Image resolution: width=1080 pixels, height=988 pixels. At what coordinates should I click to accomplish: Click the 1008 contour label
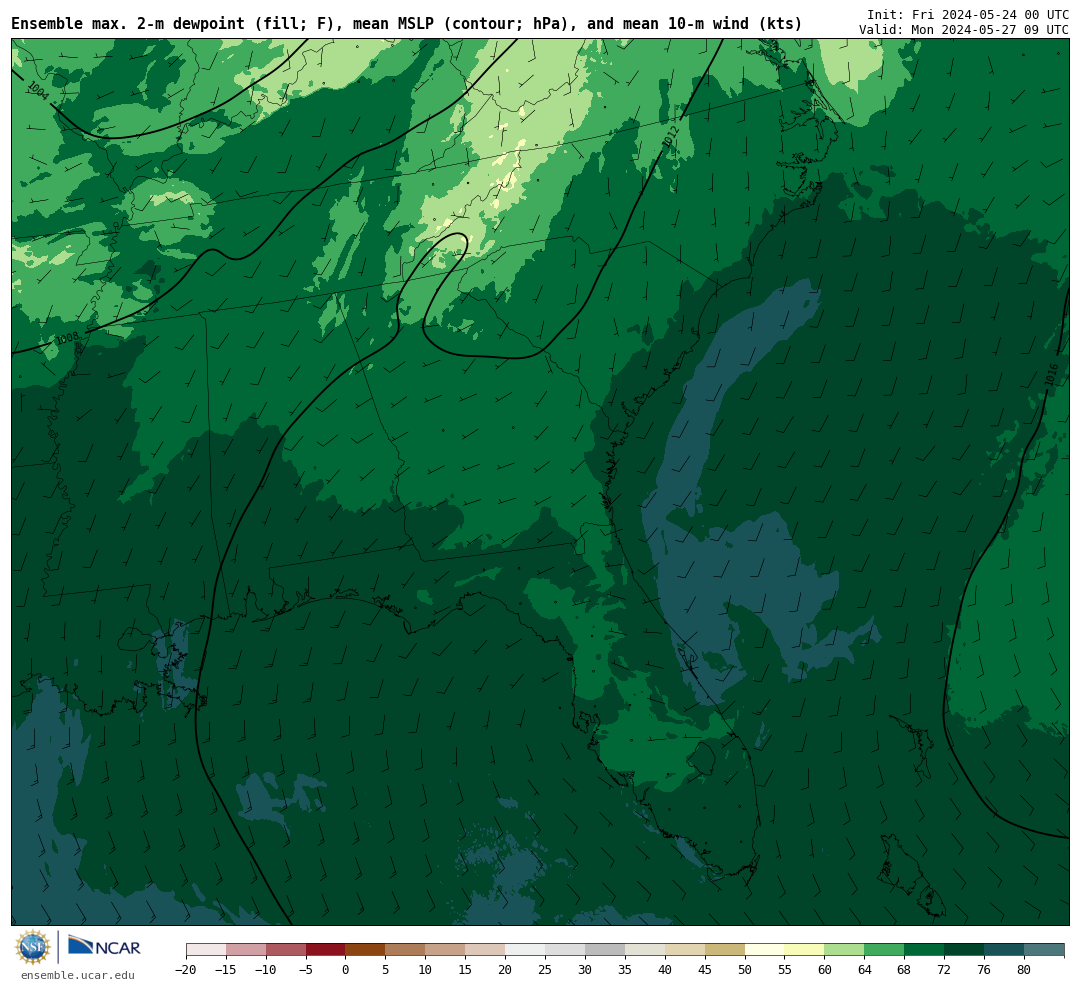(x=68, y=338)
